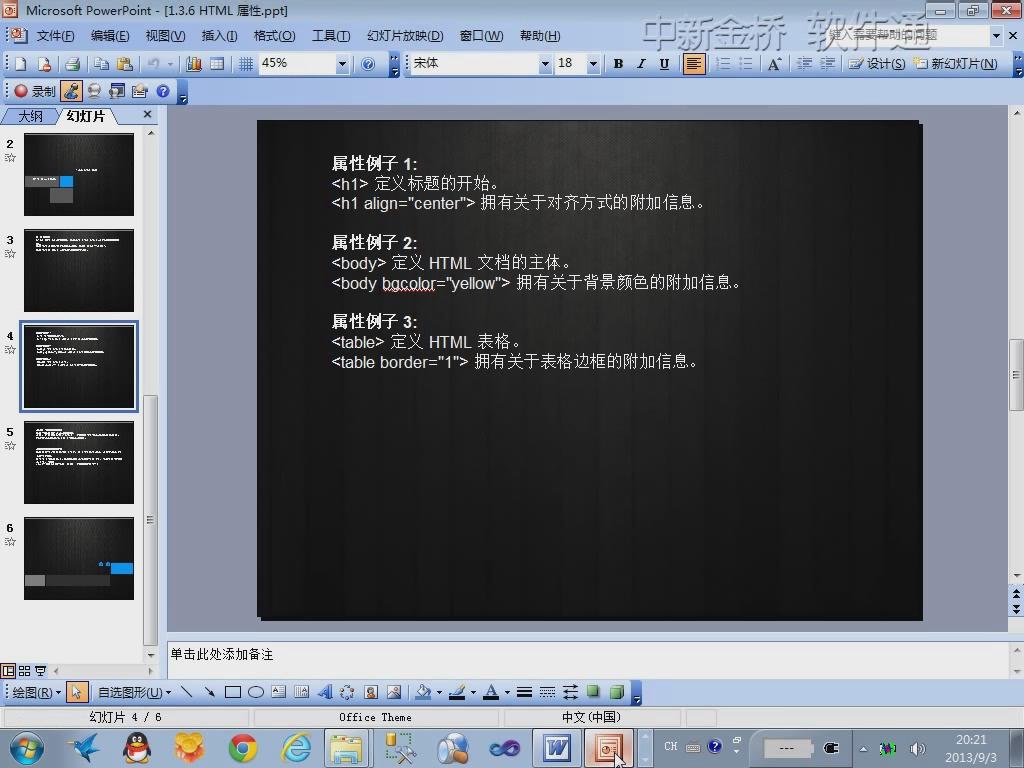This screenshot has height=768, width=1024.
Task: Select the Line drawing tool
Action: click(187, 692)
